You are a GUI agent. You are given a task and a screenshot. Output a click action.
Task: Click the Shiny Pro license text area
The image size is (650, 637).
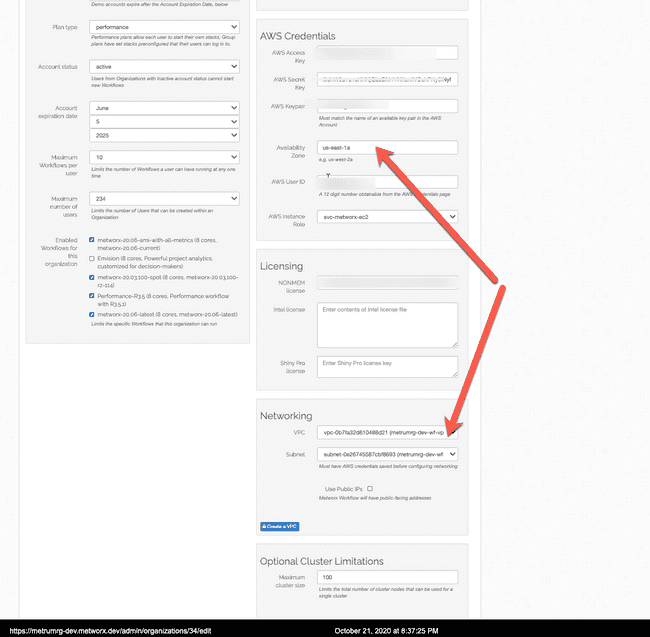click(387, 367)
